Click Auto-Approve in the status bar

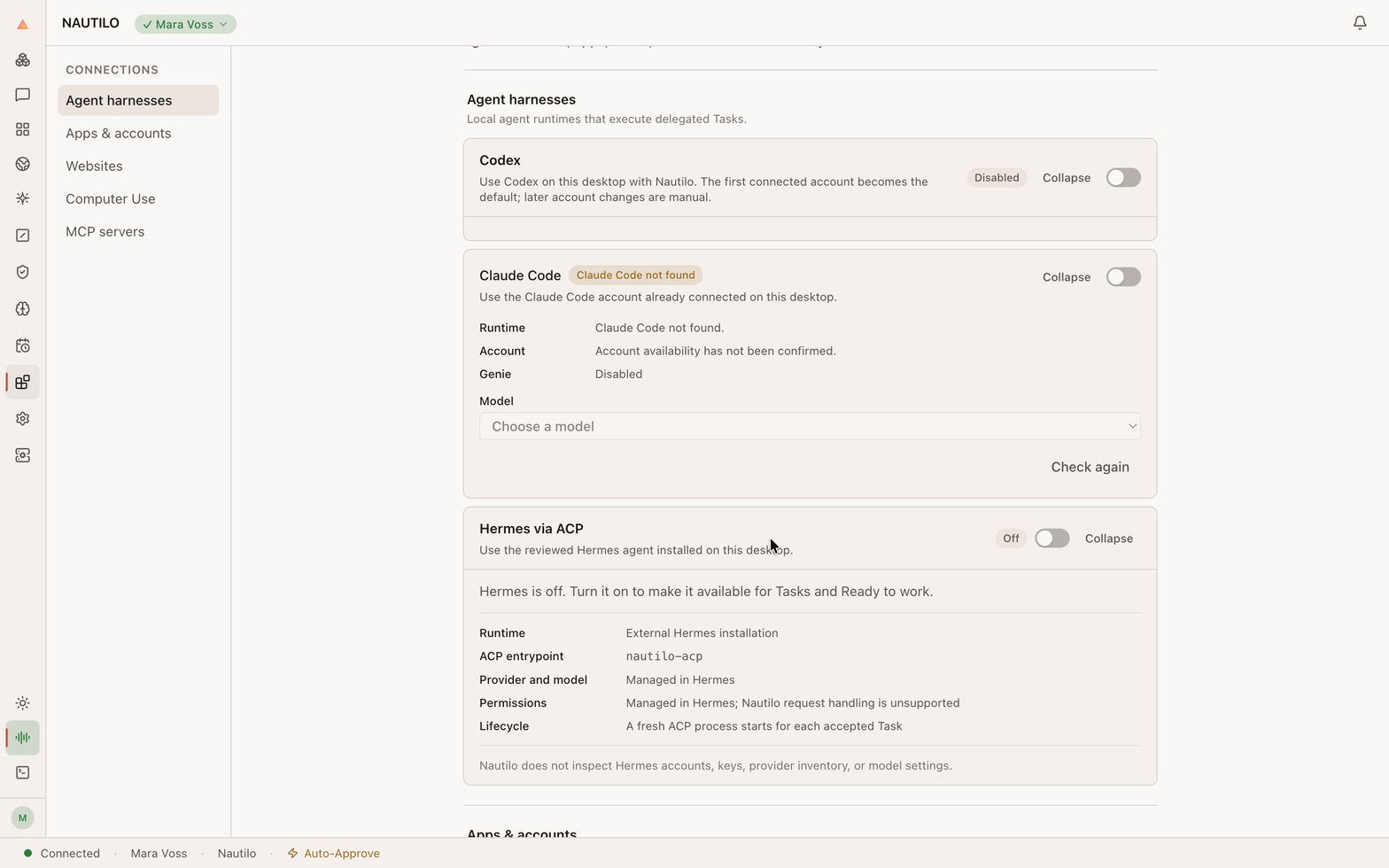click(342, 854)
